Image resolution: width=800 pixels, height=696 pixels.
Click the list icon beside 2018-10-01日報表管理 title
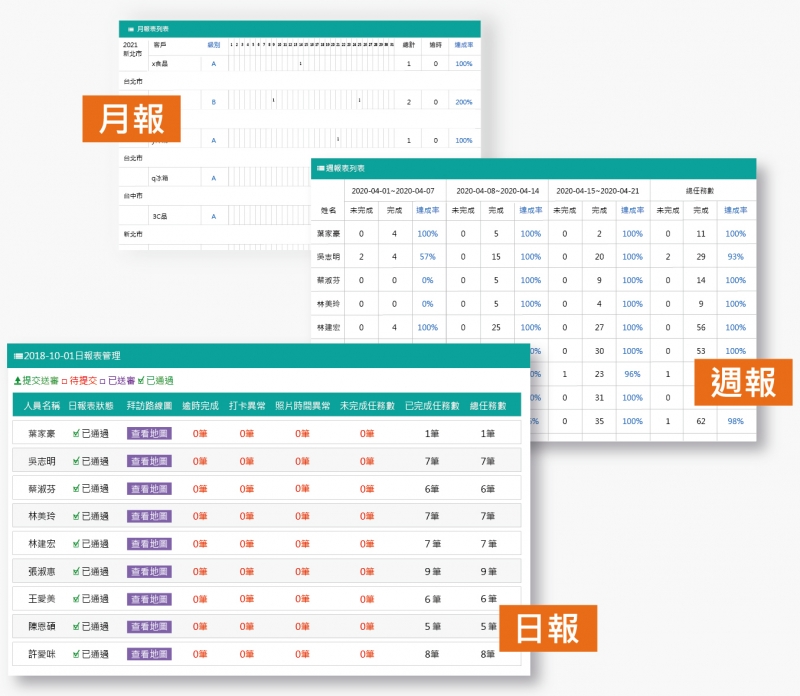17,355
